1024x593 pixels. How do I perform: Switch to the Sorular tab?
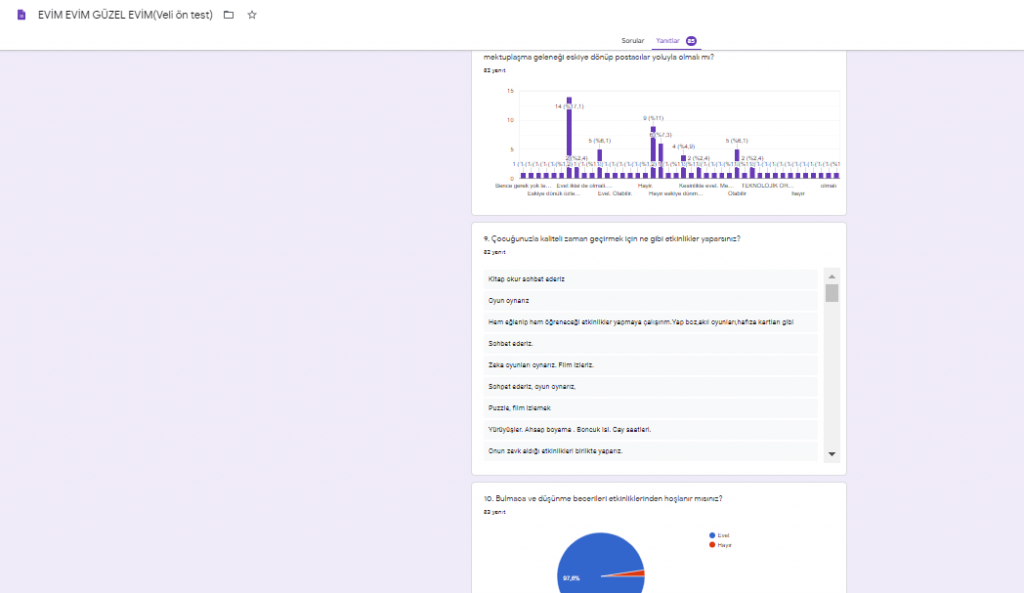(x=632, y=41)
